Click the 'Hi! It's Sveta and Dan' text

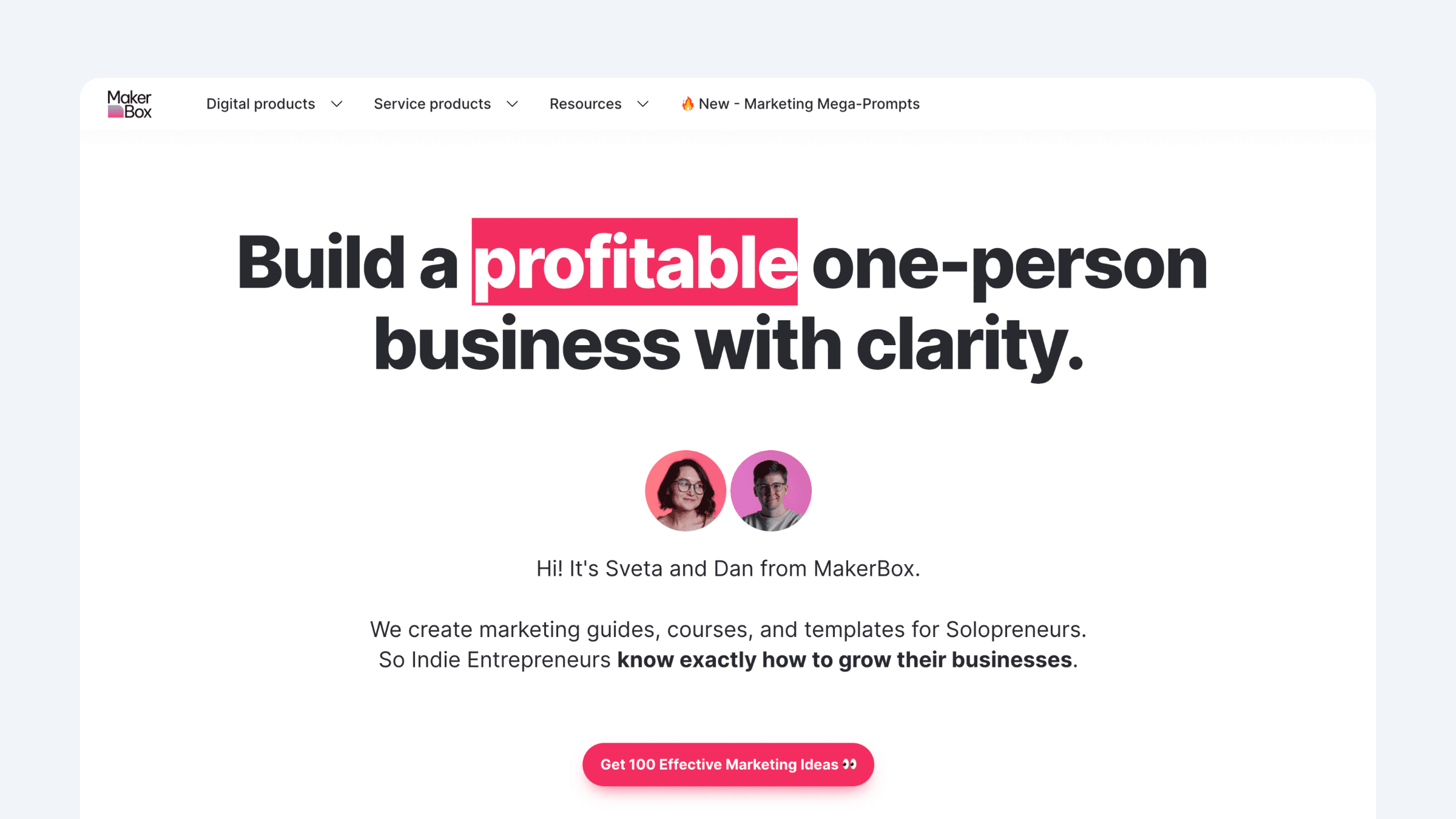point(728,568)
